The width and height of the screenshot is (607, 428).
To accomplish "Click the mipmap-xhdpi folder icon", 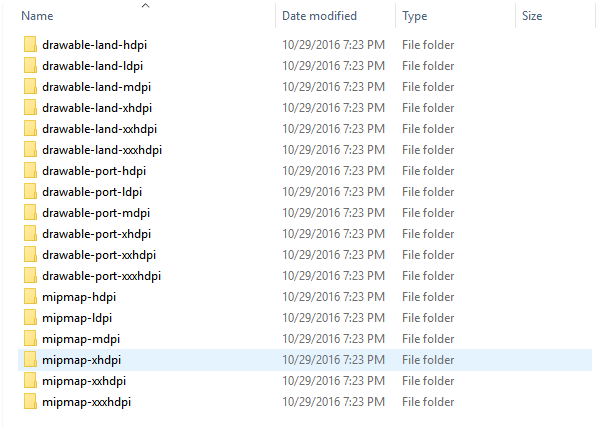I will pos(30,360).
